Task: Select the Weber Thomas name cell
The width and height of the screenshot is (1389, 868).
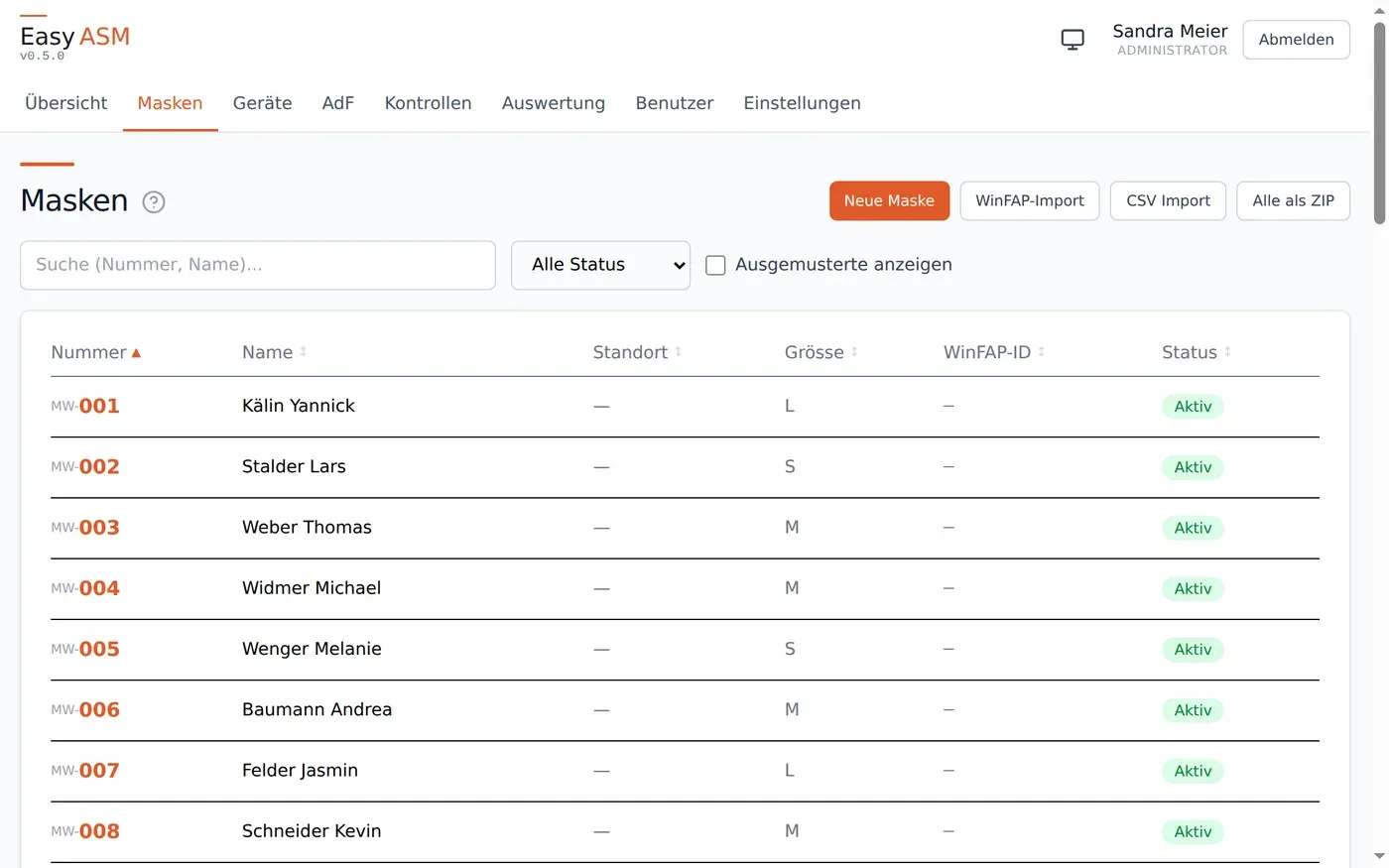Action: click(307, 528)
